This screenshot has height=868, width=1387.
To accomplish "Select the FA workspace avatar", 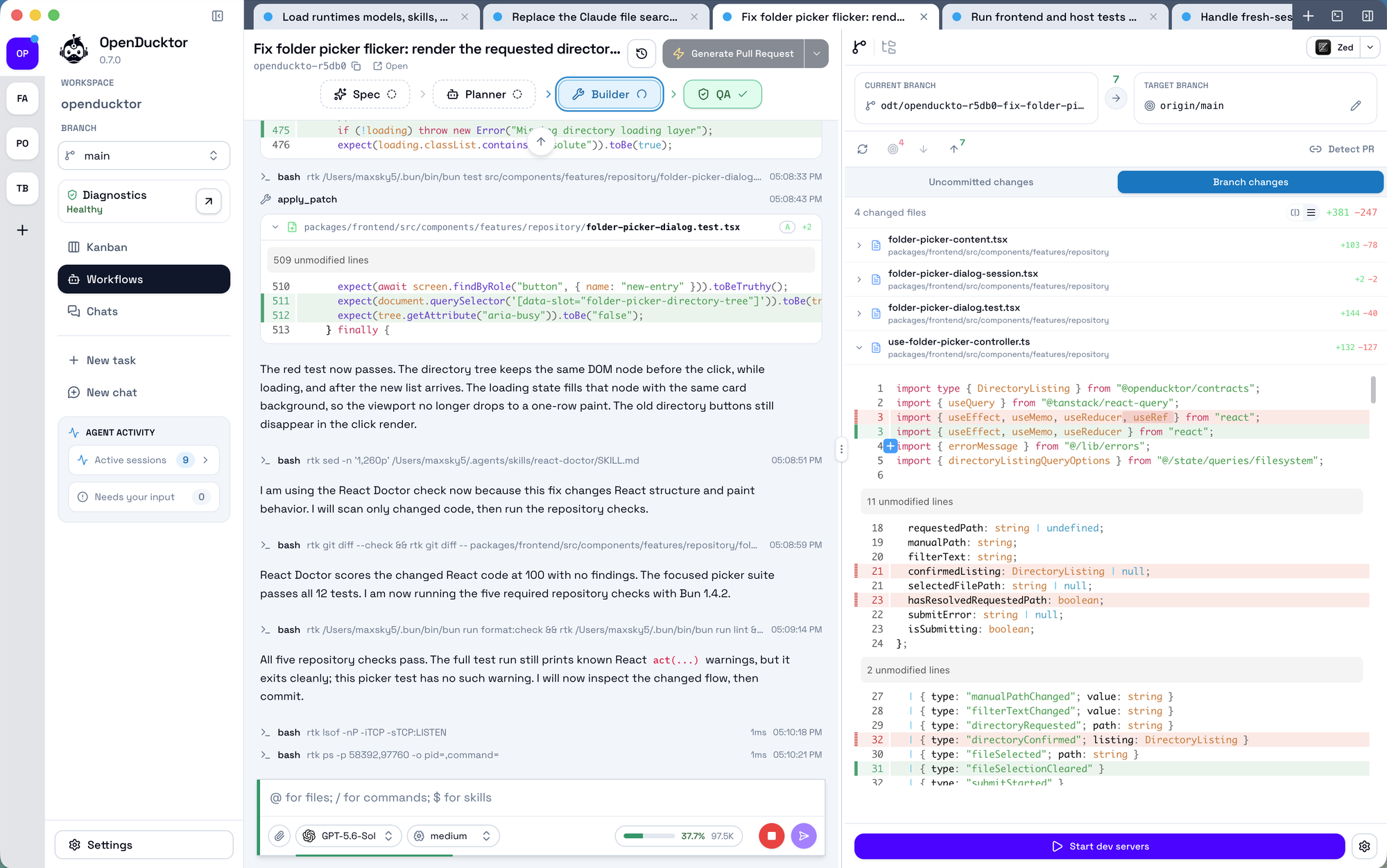I will pyautogui.click(x=22, y=98).
